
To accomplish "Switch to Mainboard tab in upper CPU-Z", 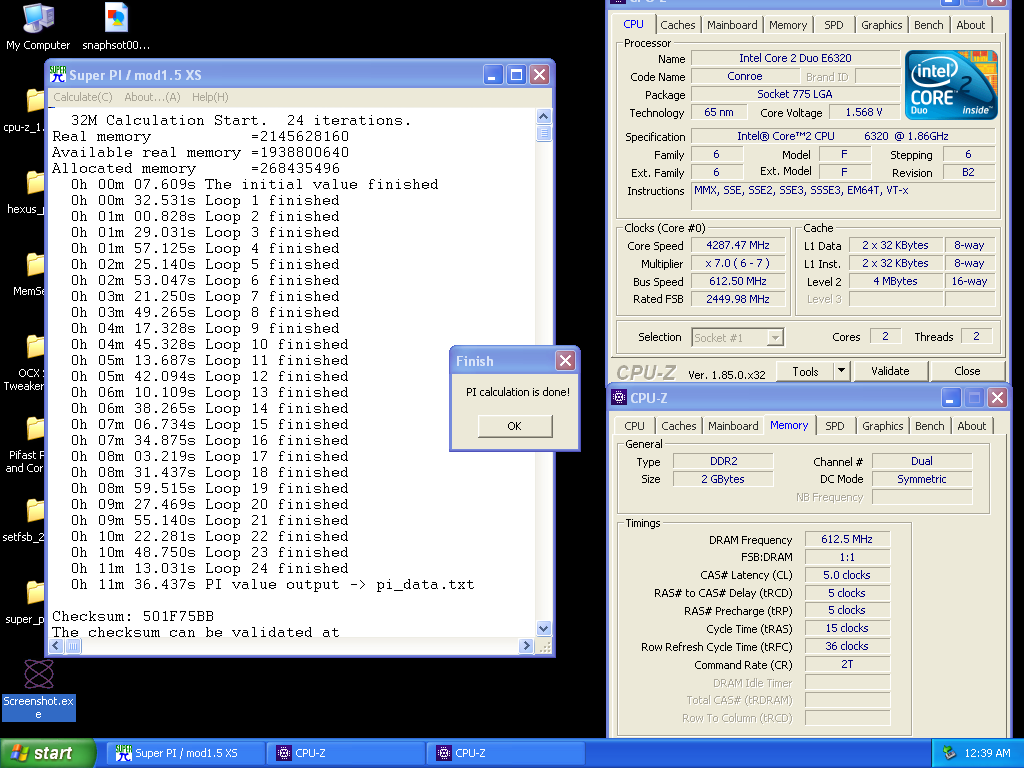I will coord(732,25).
